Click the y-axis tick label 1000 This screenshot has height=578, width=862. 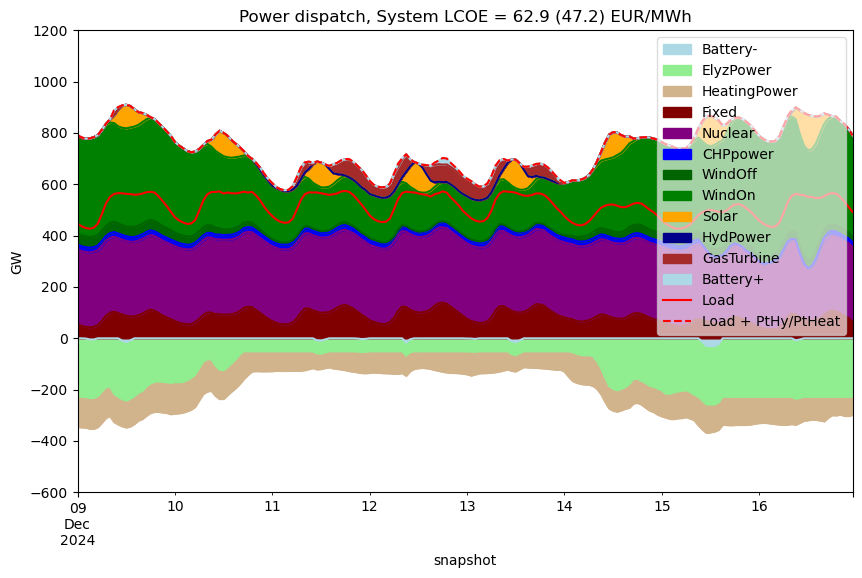pos(50,82)
